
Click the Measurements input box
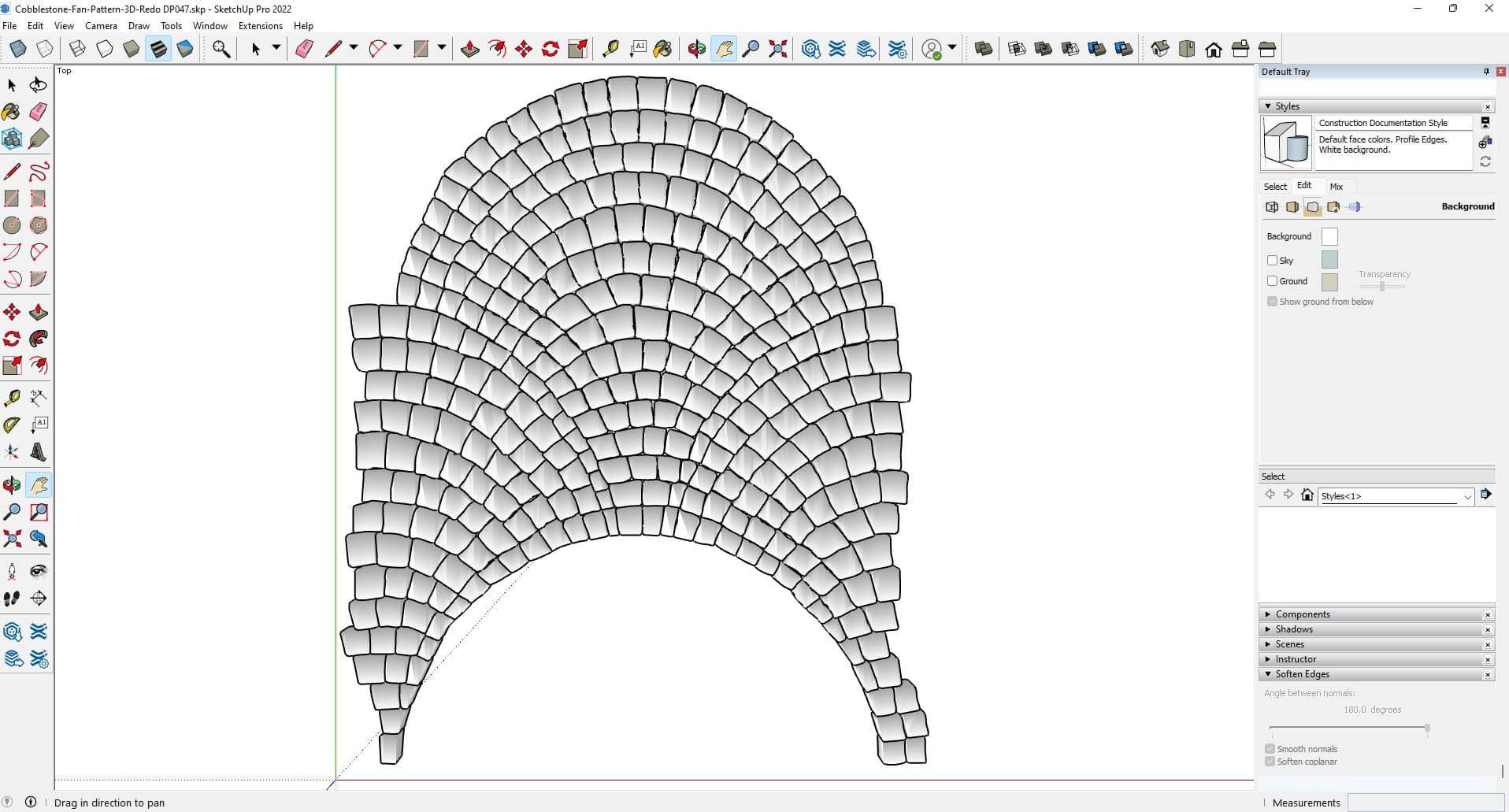pyautogui.click(x=1424, y=803)
